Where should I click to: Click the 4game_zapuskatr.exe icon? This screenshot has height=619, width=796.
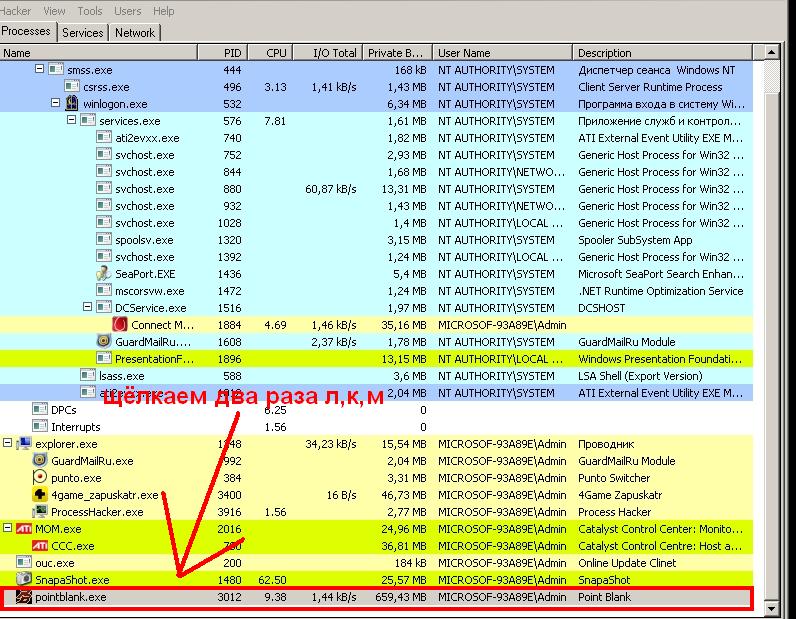tap(40, 495)
